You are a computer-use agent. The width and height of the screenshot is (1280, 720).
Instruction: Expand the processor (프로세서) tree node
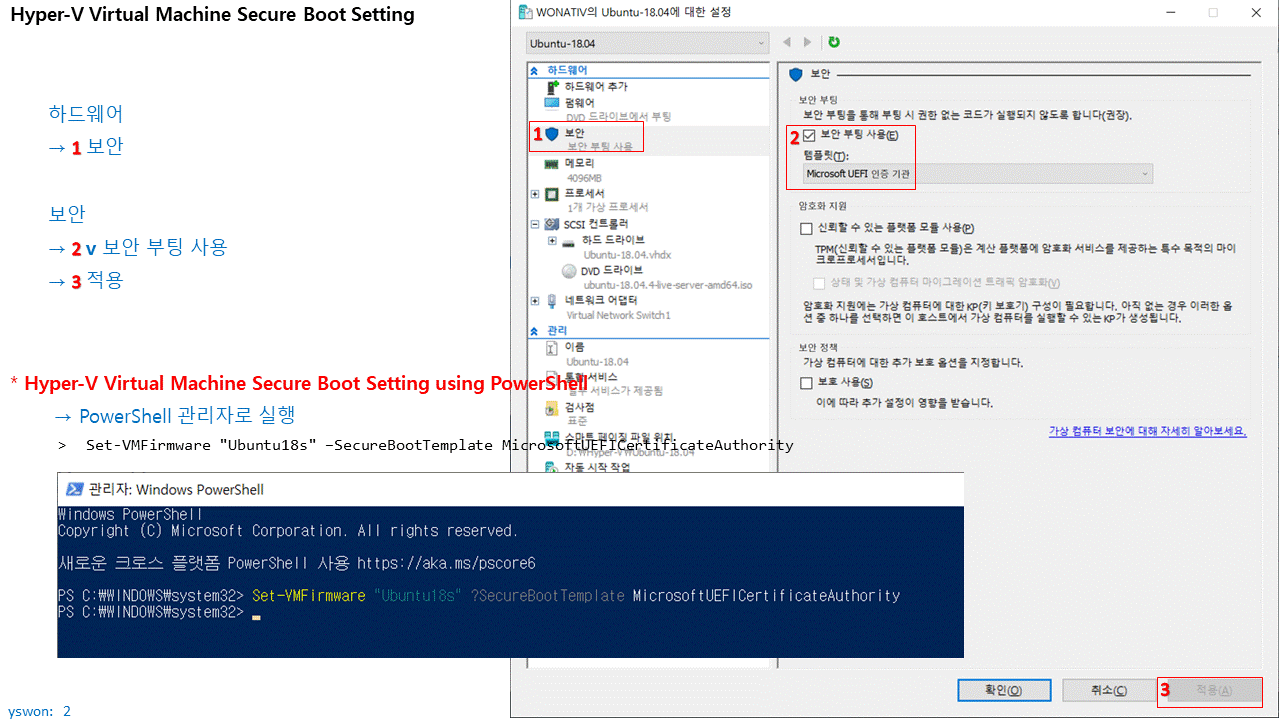[536, 193]
